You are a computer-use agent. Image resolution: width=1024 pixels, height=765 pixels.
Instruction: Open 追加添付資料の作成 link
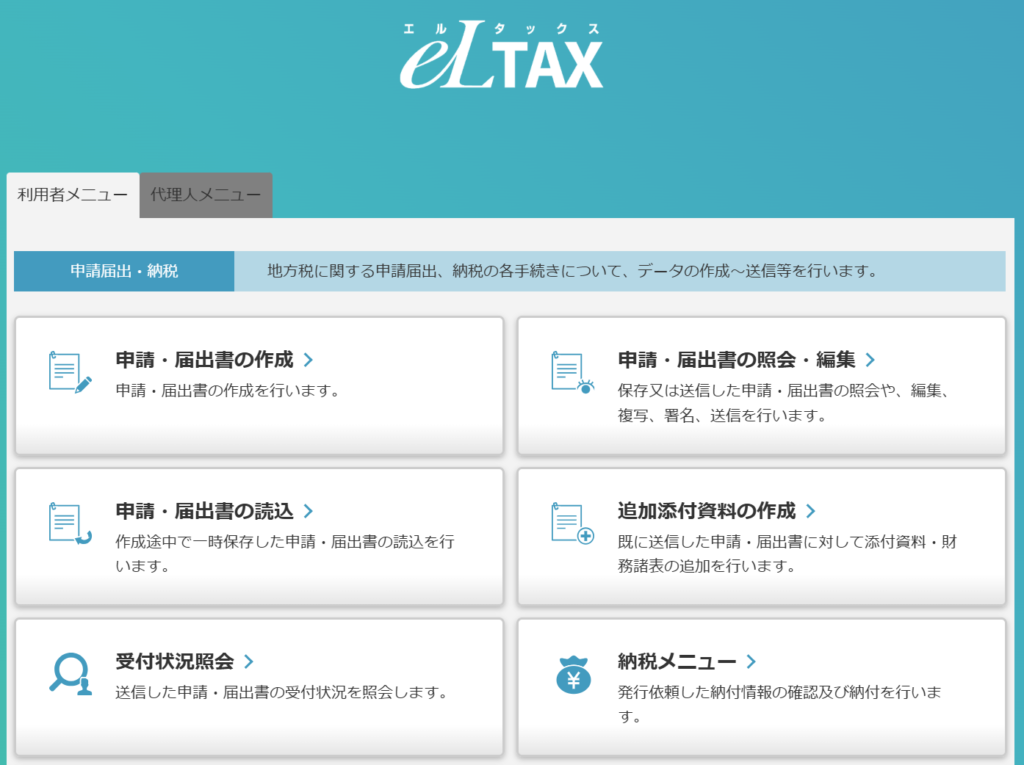point(706,511)
